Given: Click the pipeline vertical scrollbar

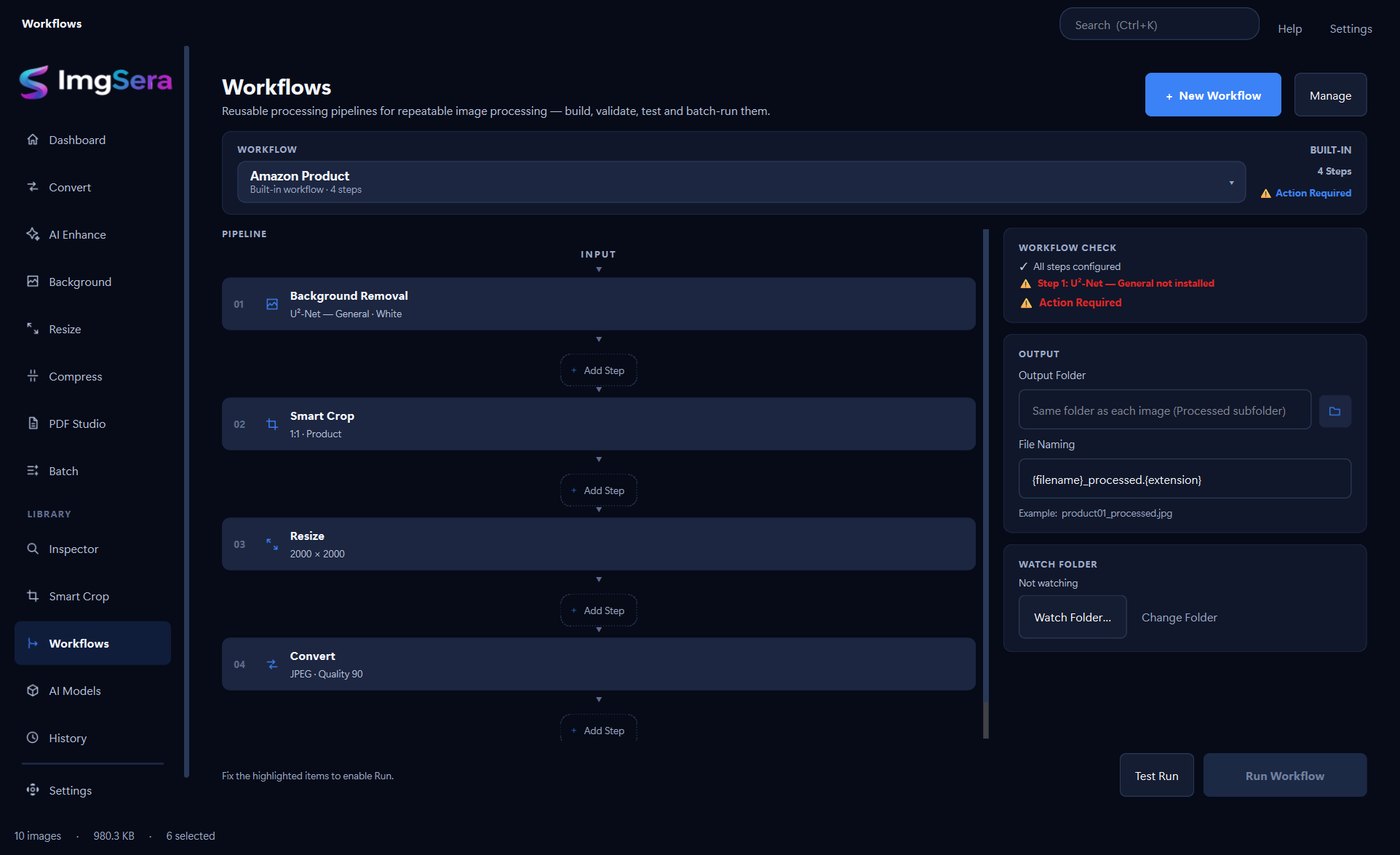Looking at the screenshot, I should click(985, 484).
